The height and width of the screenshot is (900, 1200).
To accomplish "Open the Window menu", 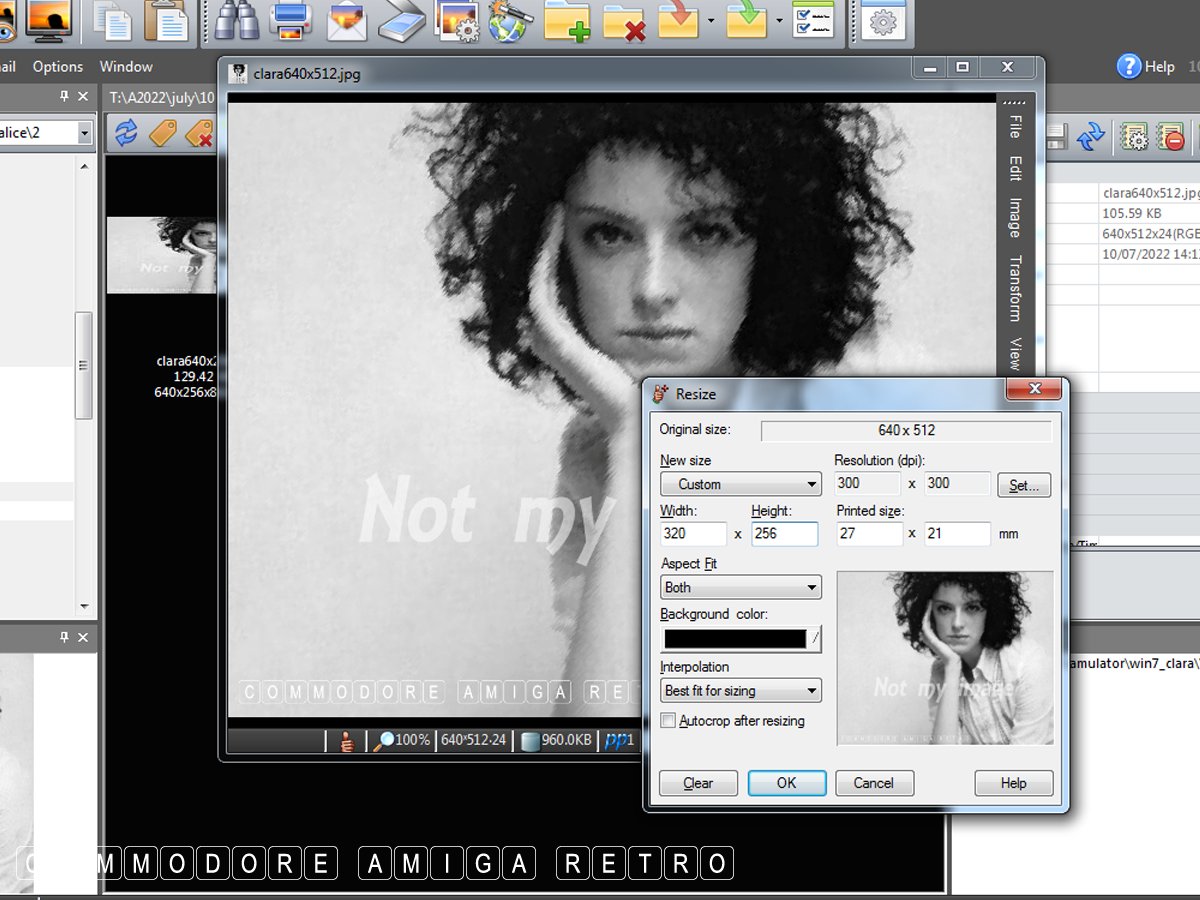I will click(126, 67).
